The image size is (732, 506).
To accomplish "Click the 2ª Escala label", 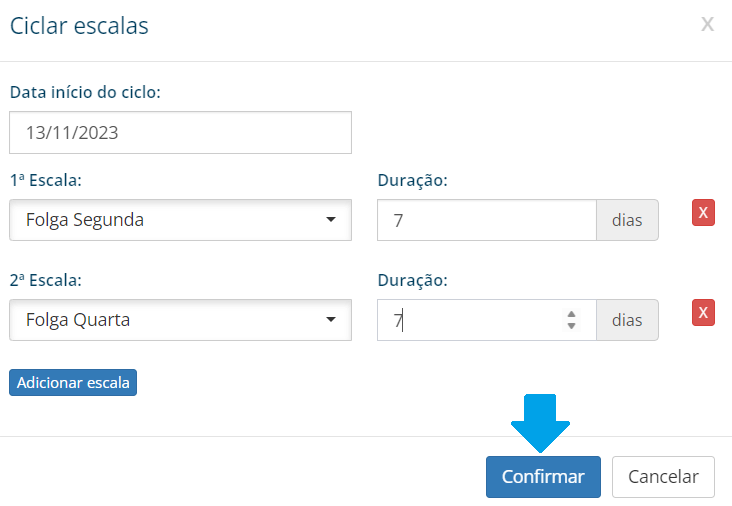I will point(46,280).
